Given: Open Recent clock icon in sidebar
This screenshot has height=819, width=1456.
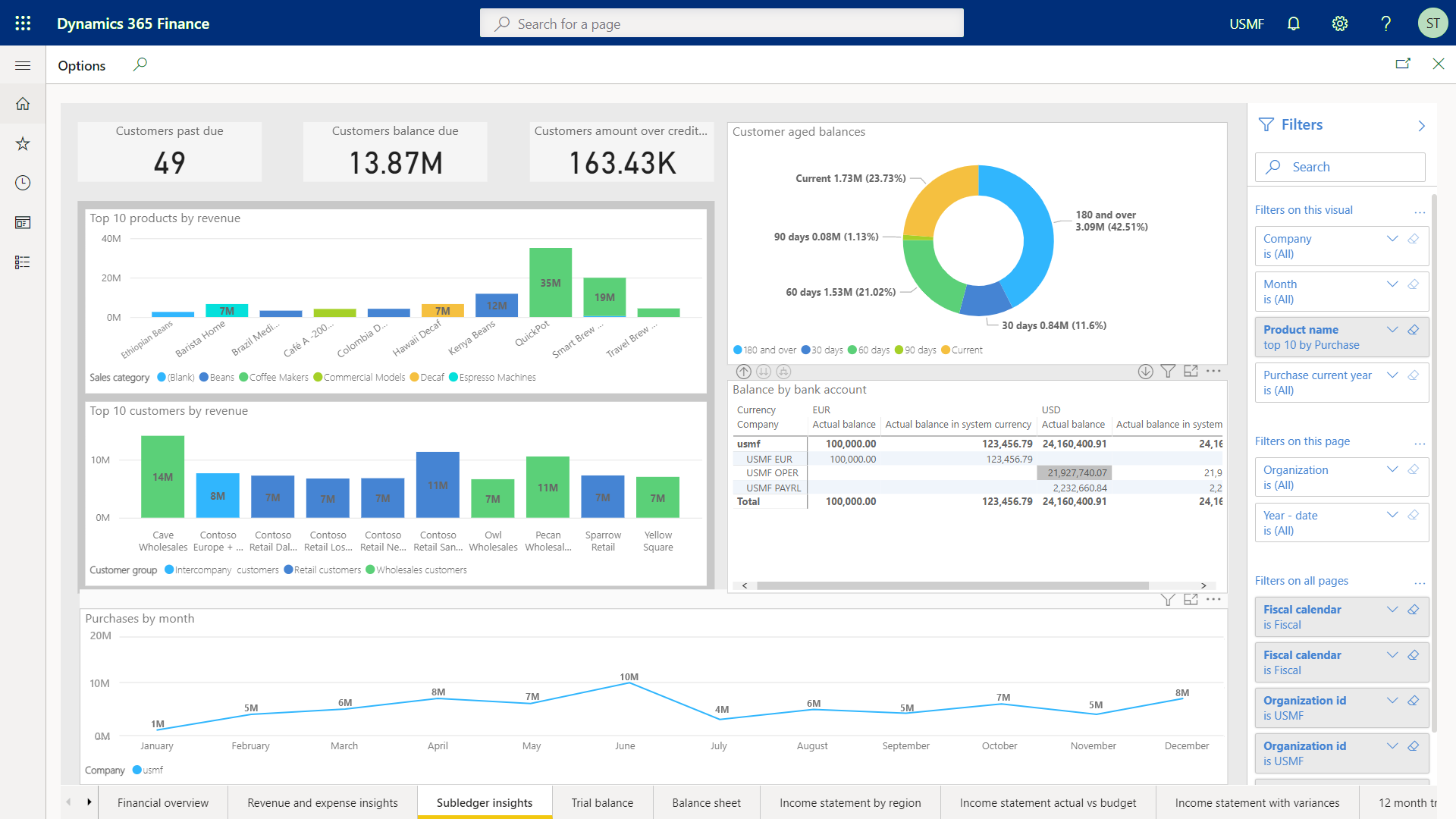Looking at the screenshot, I should pos(23,183).
